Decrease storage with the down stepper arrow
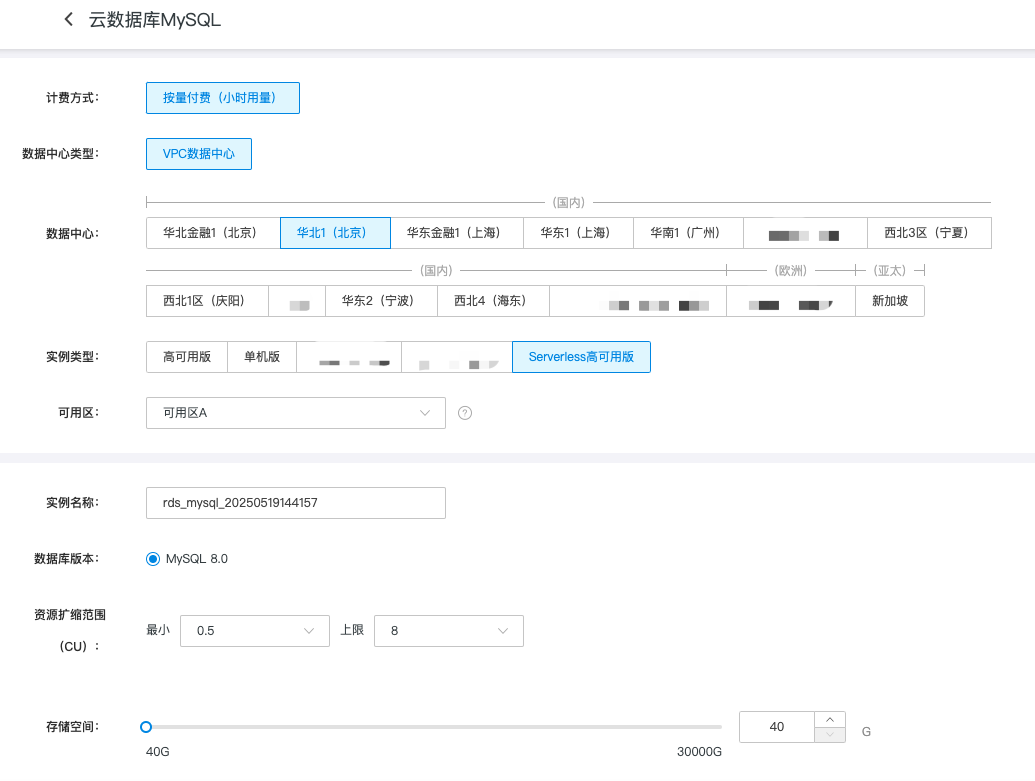The height and width of the screenshot is (781, 1035). pos(830,735)
